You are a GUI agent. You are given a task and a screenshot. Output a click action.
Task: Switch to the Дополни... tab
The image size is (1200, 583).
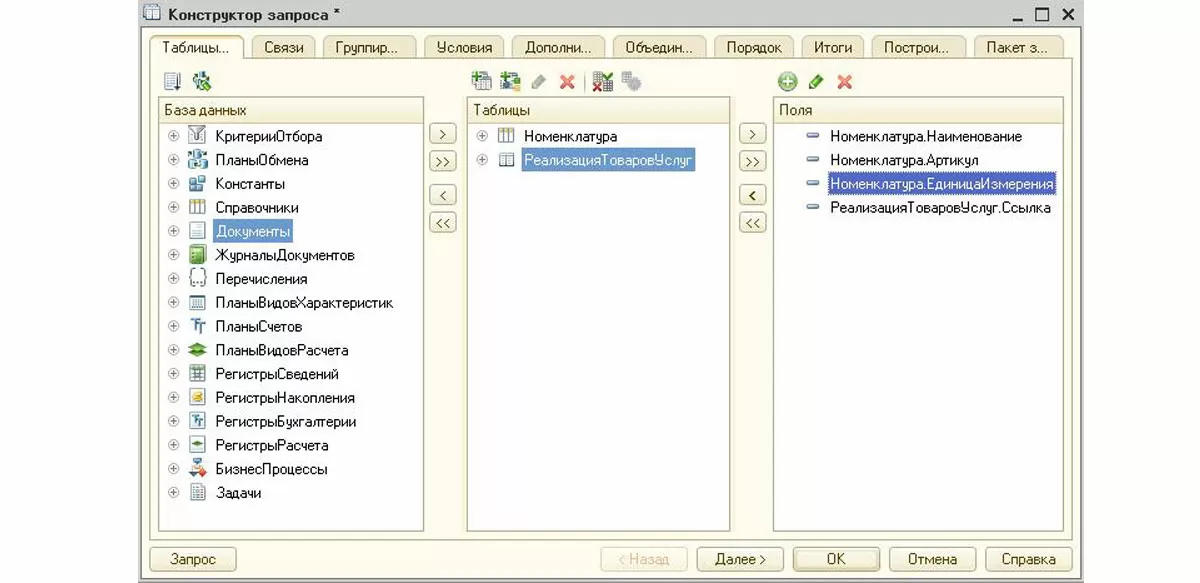(559, 47)
